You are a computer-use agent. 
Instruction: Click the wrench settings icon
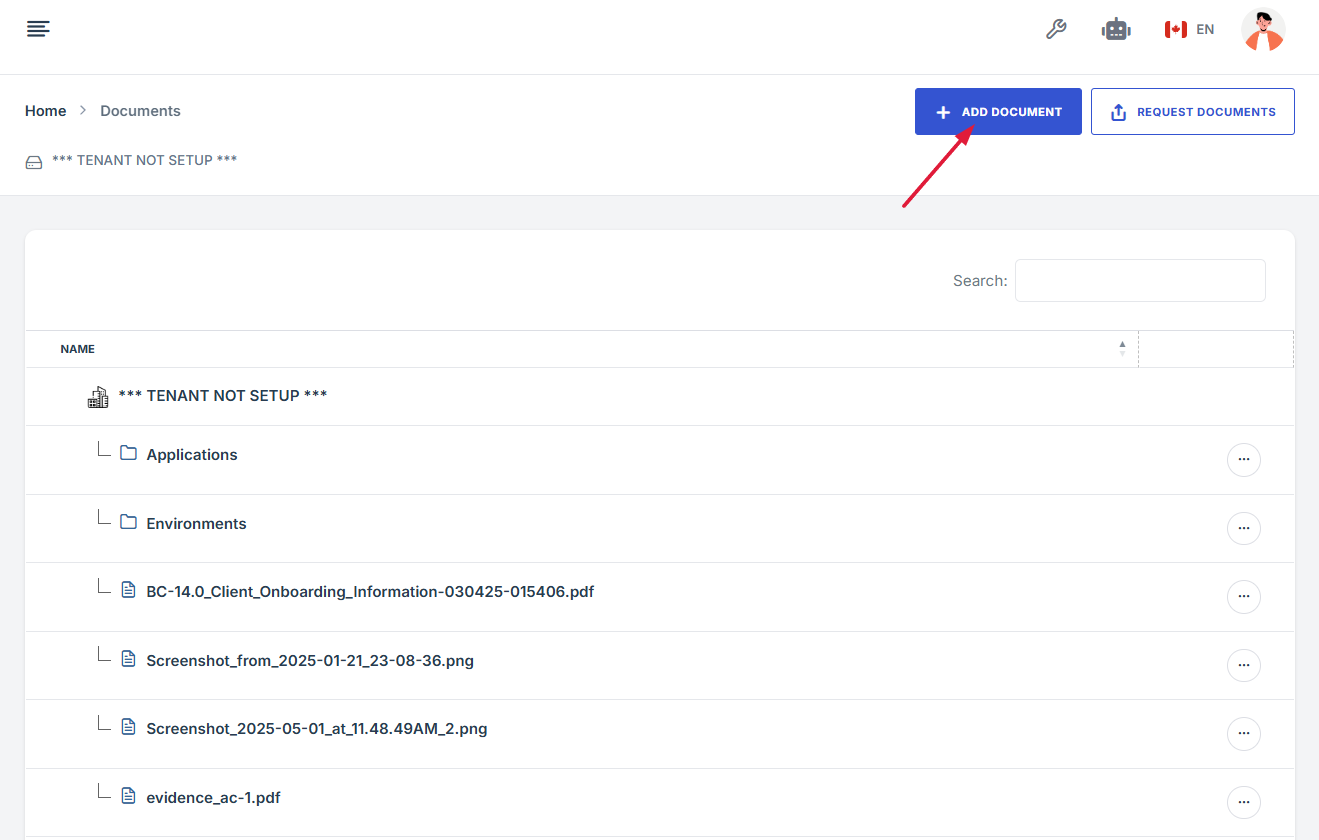(x=1056, y=29)
